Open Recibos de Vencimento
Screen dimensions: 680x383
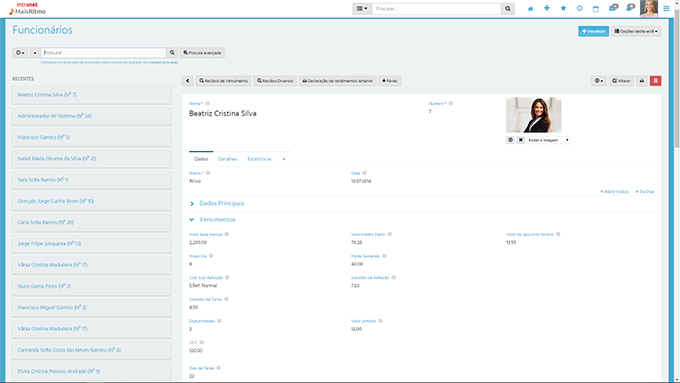tap(223, 81)
